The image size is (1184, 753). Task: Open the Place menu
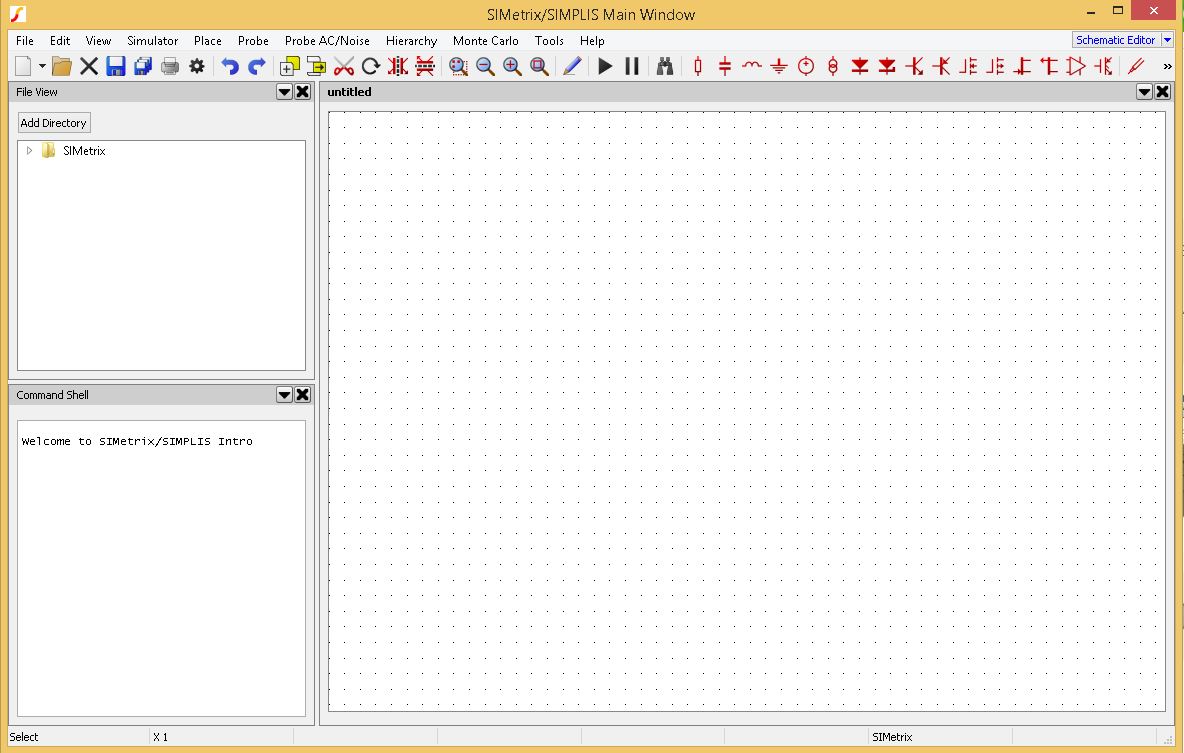pyautogui.click(x=208, y=41)
